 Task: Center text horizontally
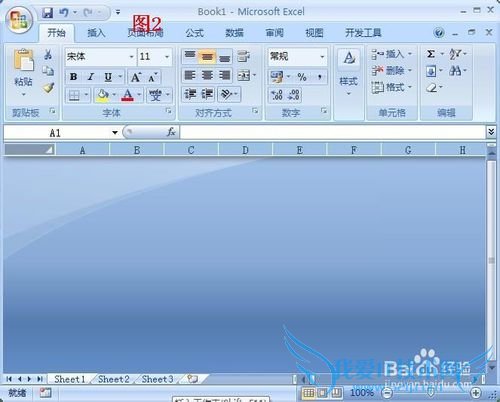[207, 75]
